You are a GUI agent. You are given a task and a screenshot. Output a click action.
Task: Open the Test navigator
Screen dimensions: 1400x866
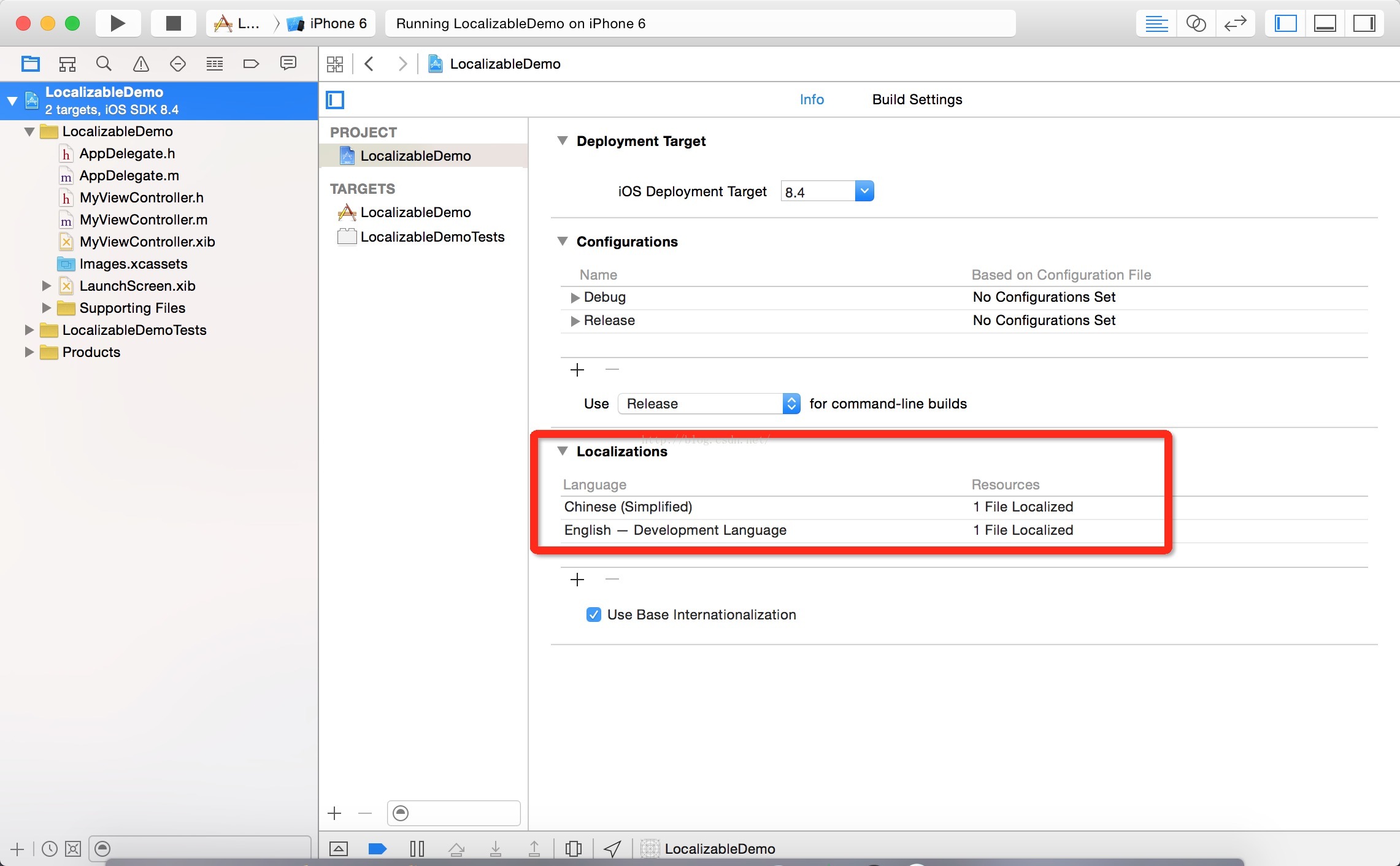pyautogui.click(x=178, y=63)
